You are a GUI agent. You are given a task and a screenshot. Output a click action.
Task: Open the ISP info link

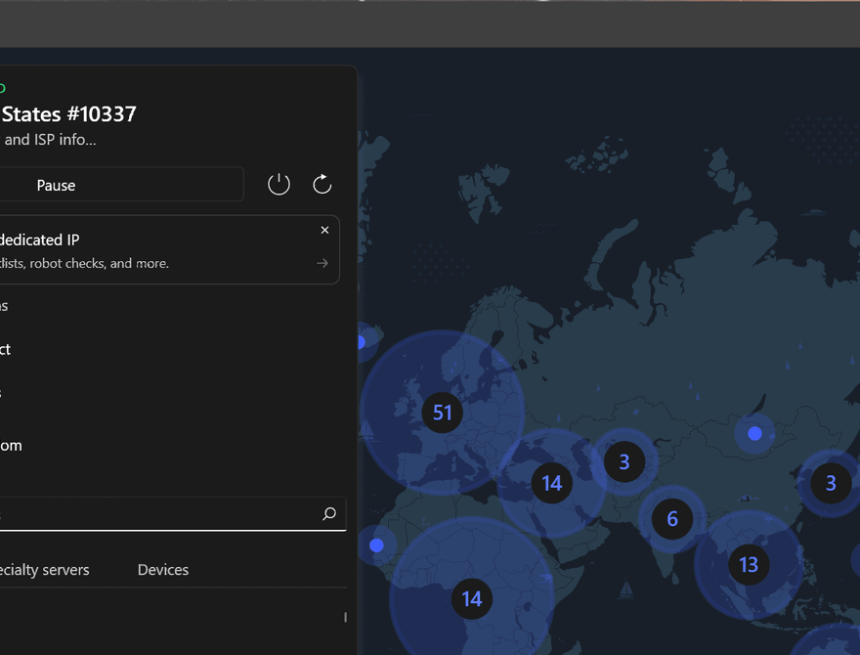(x=50, y=140)
